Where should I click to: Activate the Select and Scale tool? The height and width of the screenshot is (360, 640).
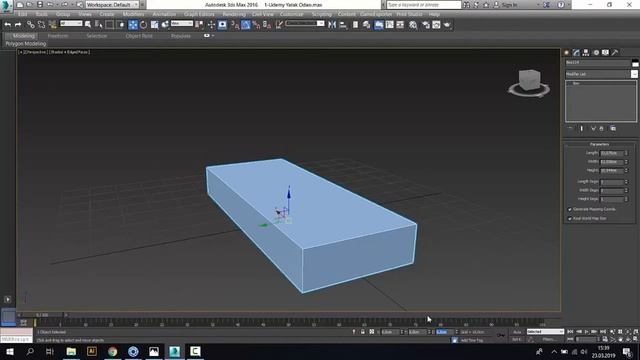(x=154, y=25)
